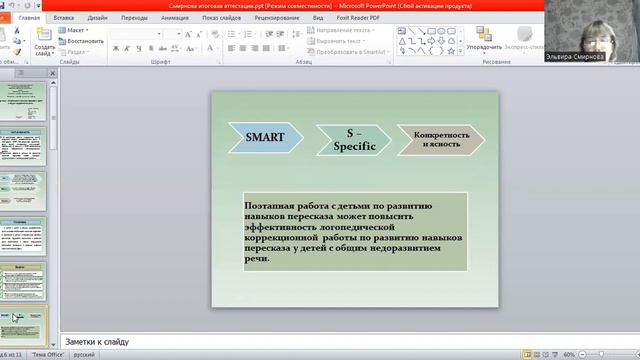This screenshot has height=360, width=640.
Task: Select the triangle shape
Action: click(x=402, y=41)
